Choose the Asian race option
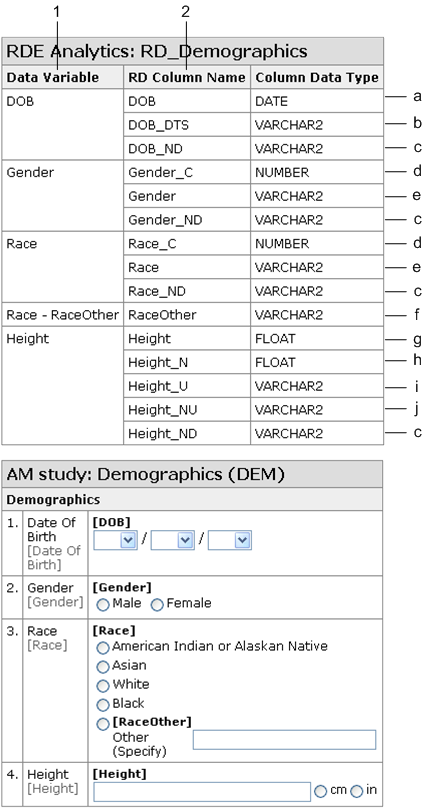Viewport: 422px width, 808px height. [x=103, y=666]
